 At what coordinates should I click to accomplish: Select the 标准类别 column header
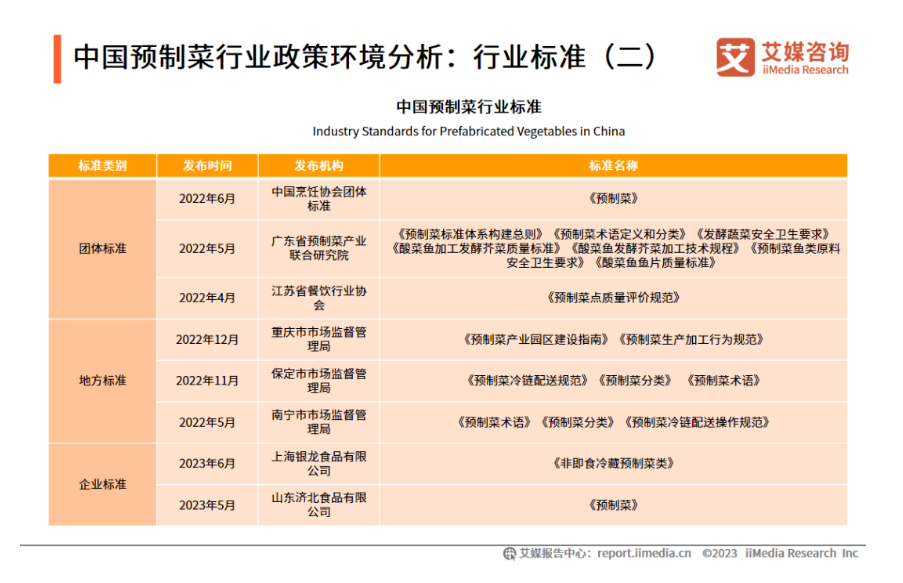tap(102, 166)
